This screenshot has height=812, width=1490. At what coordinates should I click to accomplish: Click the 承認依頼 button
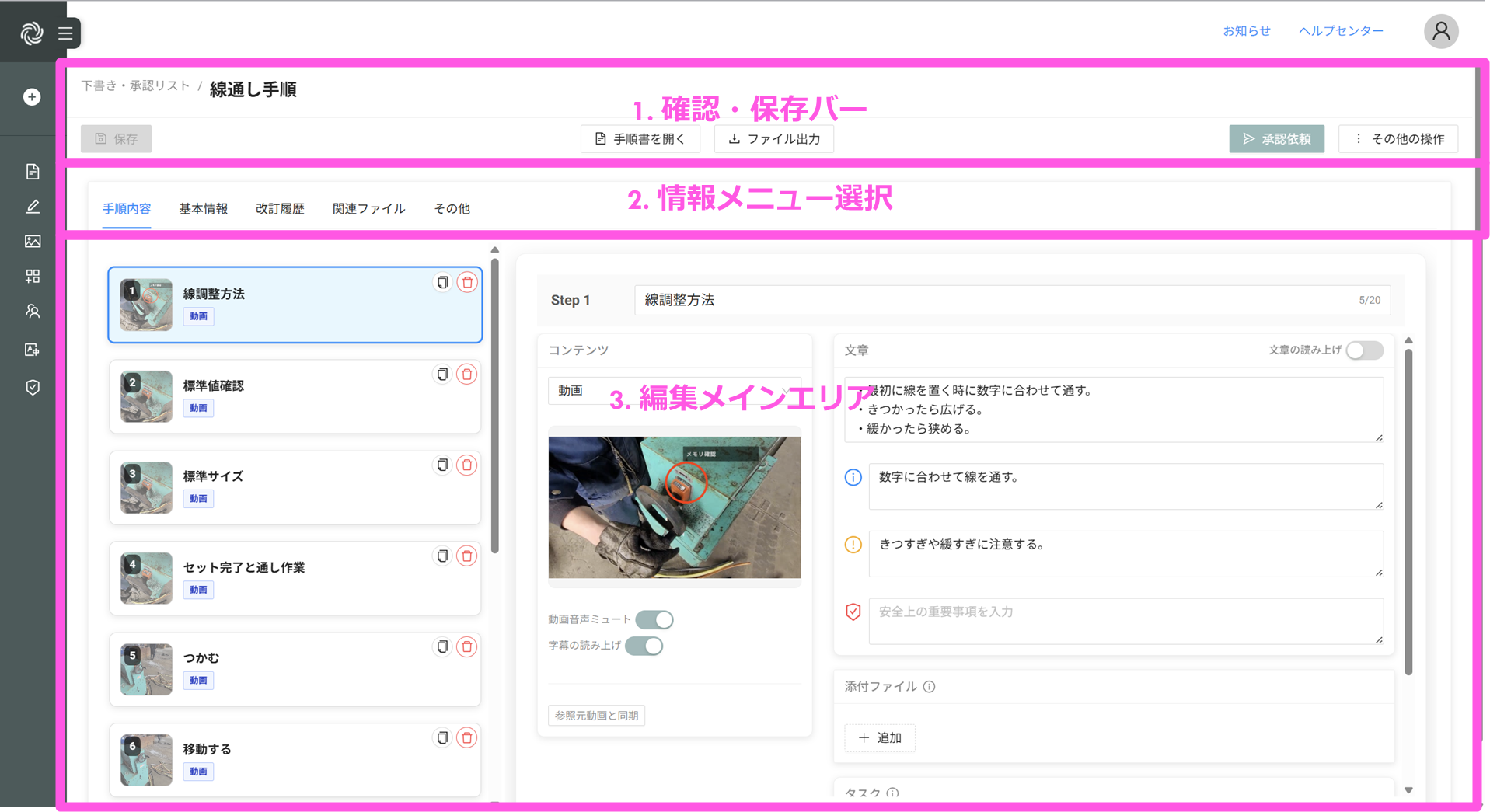pos(1276,139)
